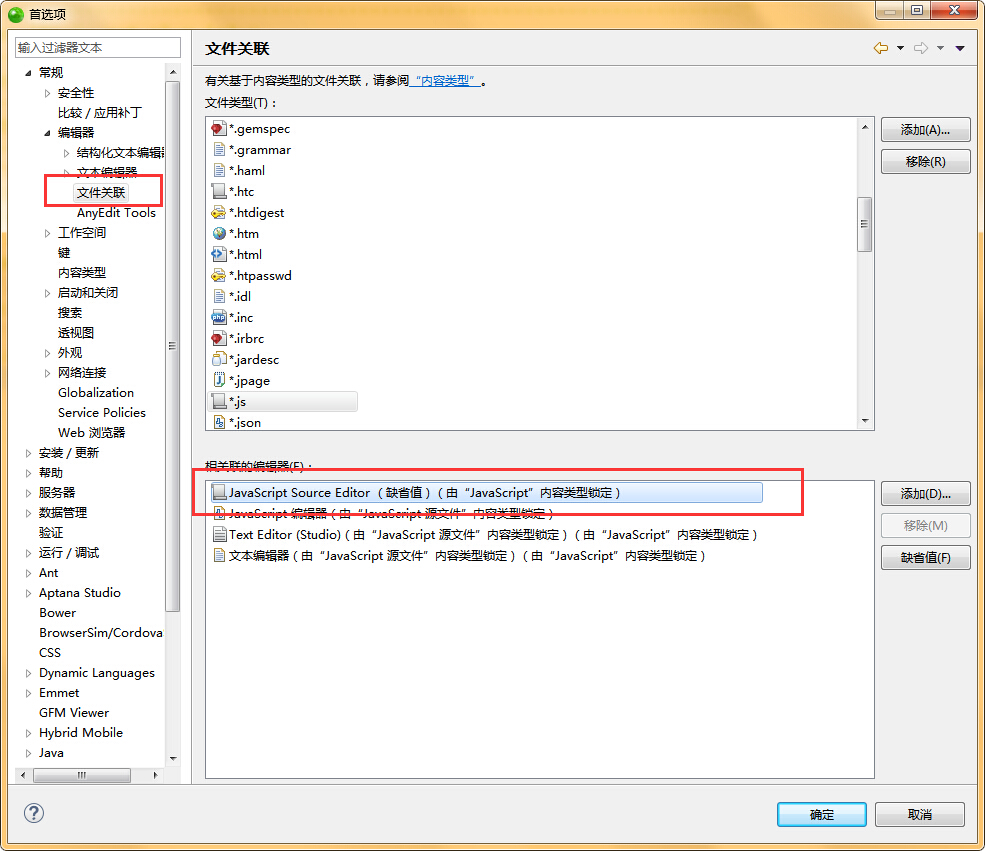Select 内容类型 in preferences tree
Image resolution: width=985 pixels, height=851 pixels.
pyautogui.click(x=81, y=272)
